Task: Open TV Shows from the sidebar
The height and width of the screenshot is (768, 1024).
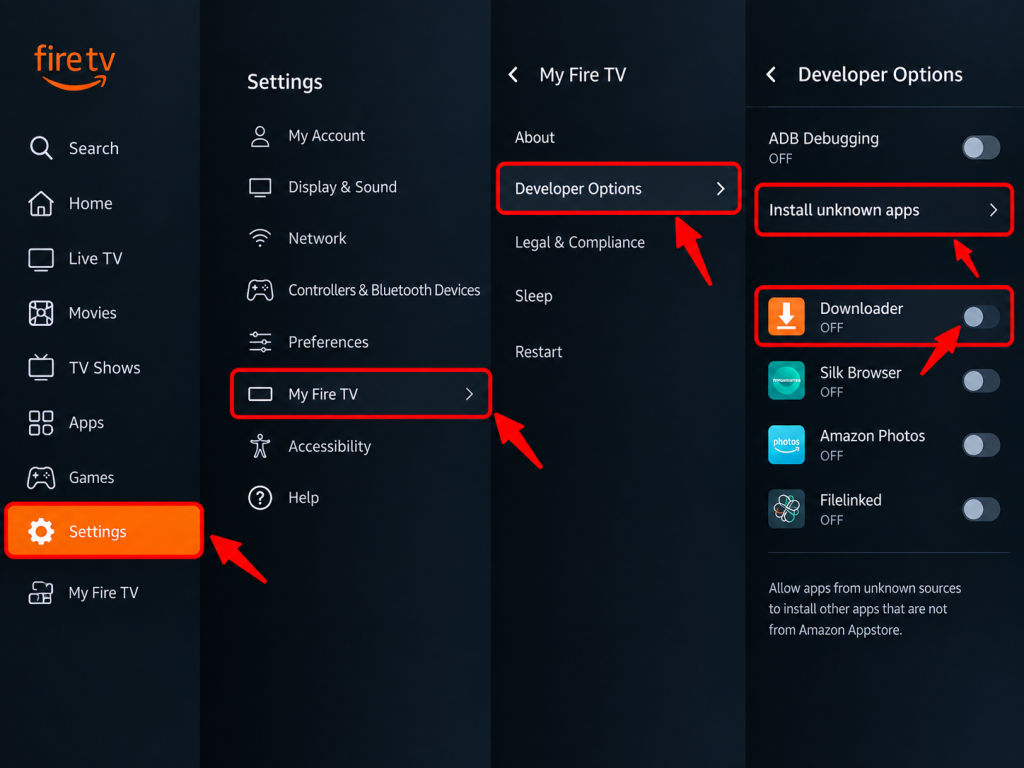Action: (x=104, y=368)
